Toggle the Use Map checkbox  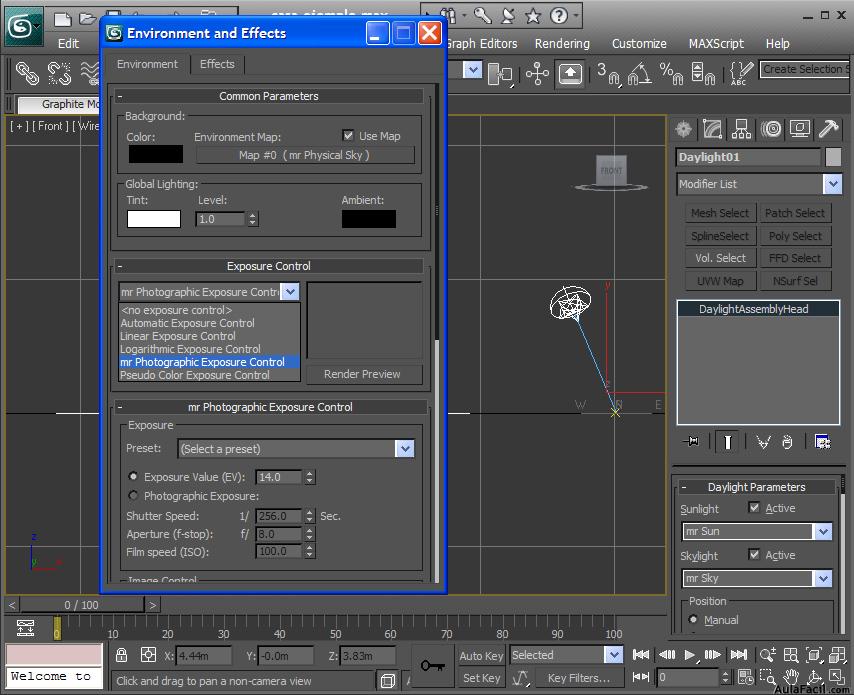tap(348, 135)
